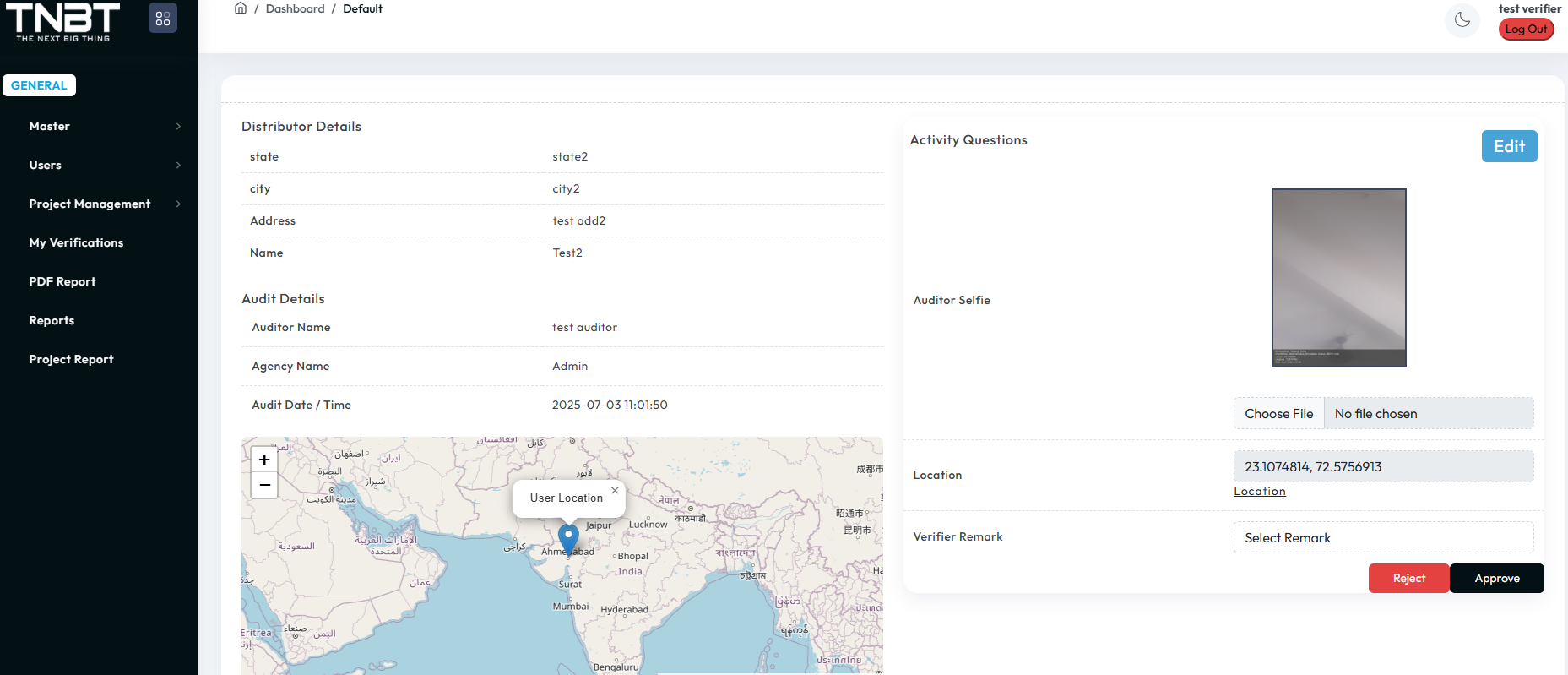Toggle dark mode with moon icon

(x=1462, y=20)
